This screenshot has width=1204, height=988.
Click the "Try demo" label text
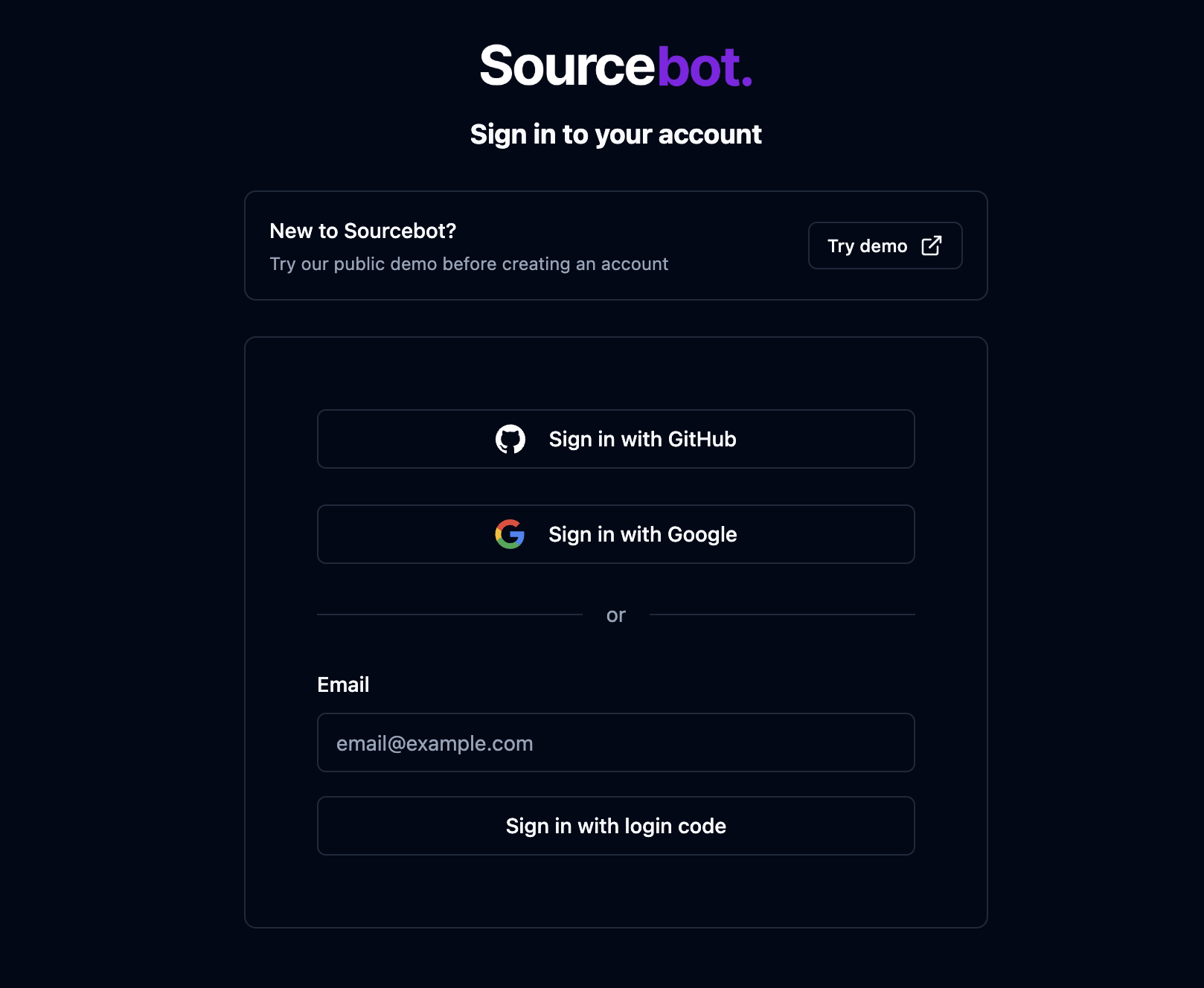867,246
